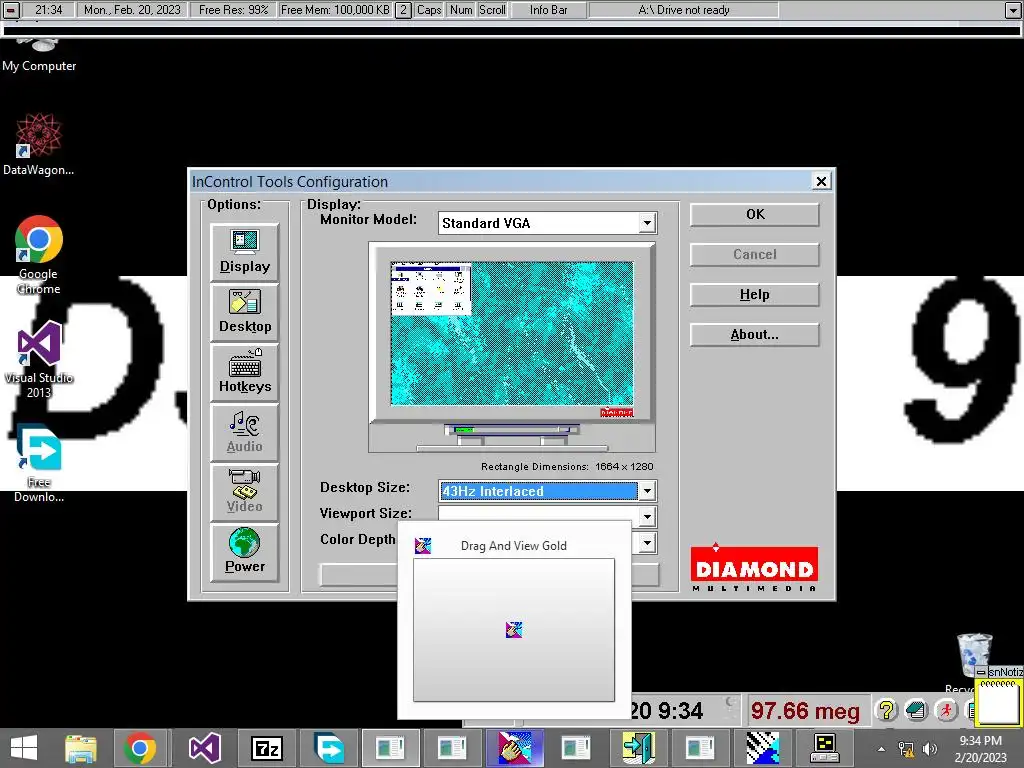Expand the Monitor Model dropdown
Screen dimensions: 1024x768
647,223
